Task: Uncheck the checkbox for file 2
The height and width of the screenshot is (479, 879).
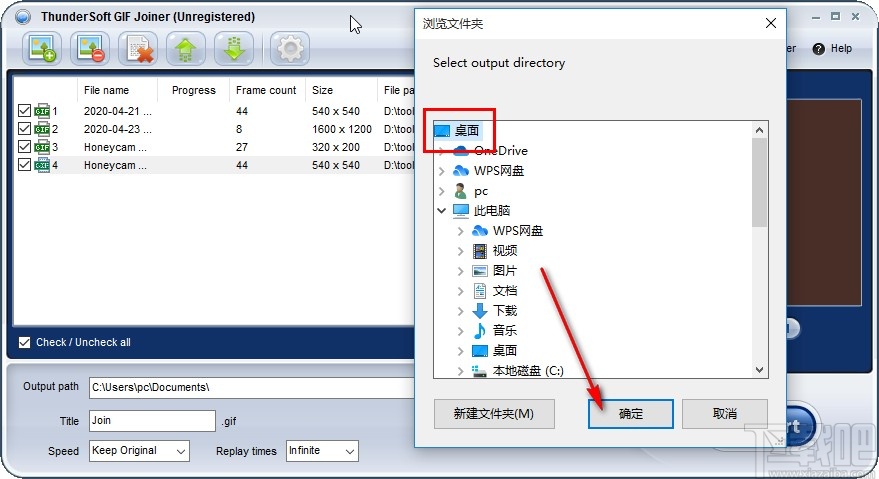Action: [24, 128]
